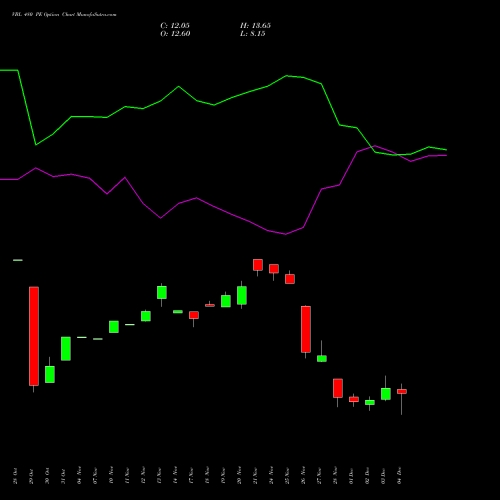Select the '28 Nov' date label

pyautogui.click(x=335, y=475)
